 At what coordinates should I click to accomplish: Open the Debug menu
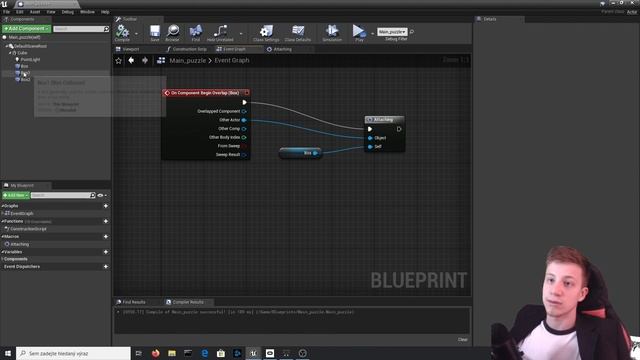67,12
